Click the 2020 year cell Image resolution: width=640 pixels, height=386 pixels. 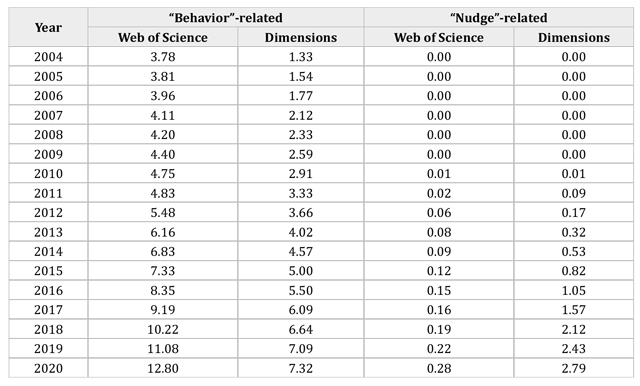coord(48,368)
